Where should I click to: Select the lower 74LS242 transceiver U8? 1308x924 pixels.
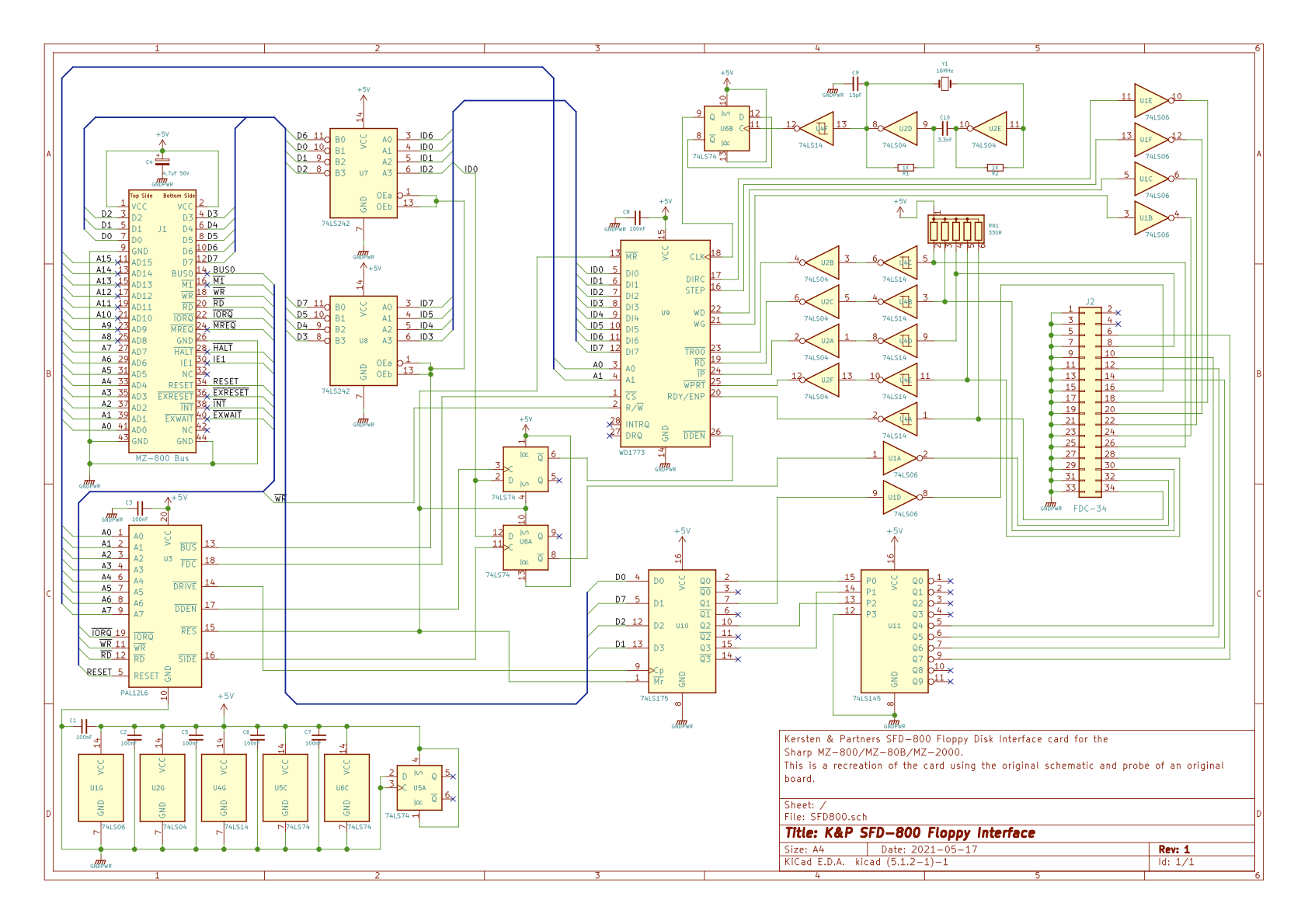363,340
